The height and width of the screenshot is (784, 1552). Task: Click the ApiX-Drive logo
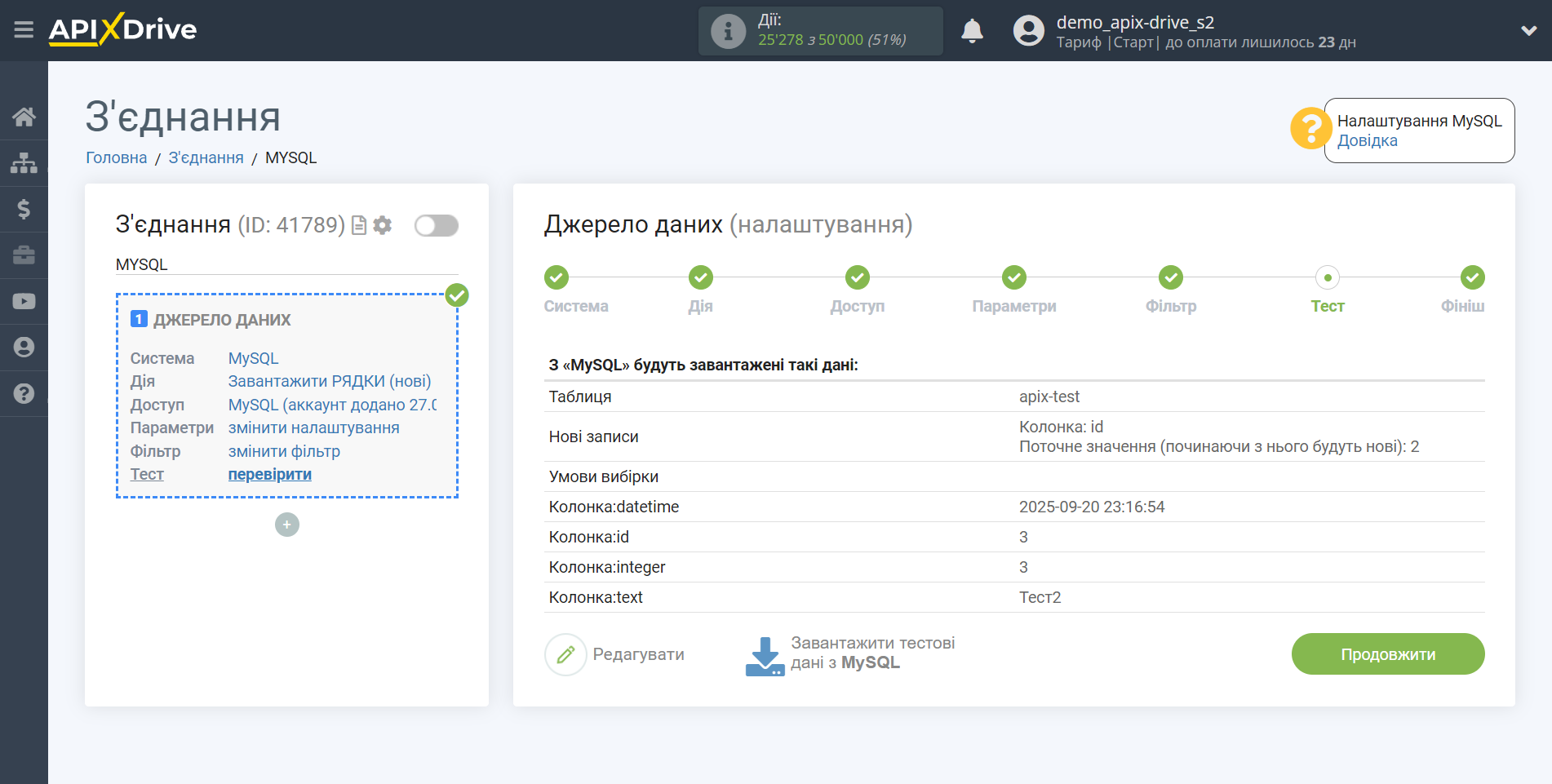pyautogui.click(x=122, y=29)
